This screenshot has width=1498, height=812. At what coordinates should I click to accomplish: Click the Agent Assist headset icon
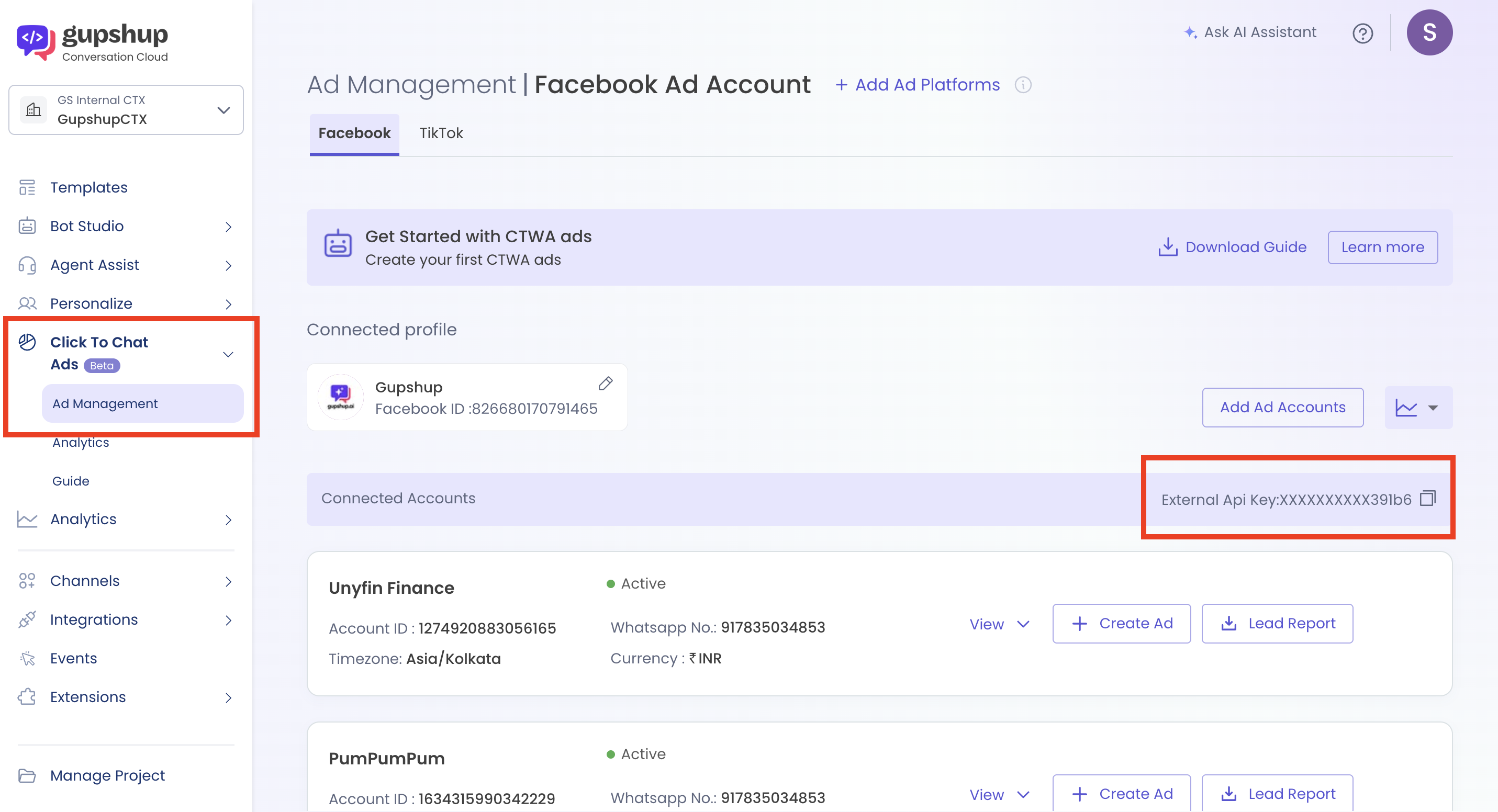pyautogui.click(x=27, y=265)
